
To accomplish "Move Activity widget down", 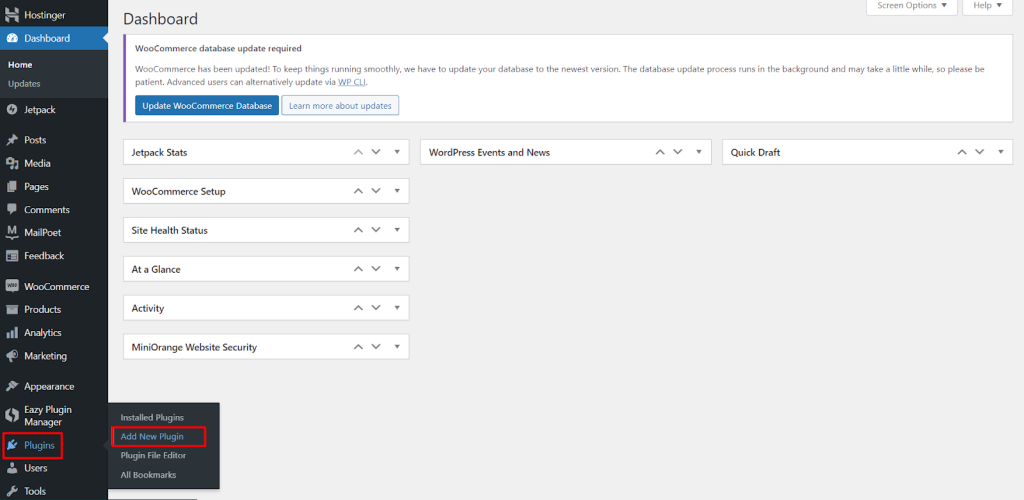I will click(376, 307).
